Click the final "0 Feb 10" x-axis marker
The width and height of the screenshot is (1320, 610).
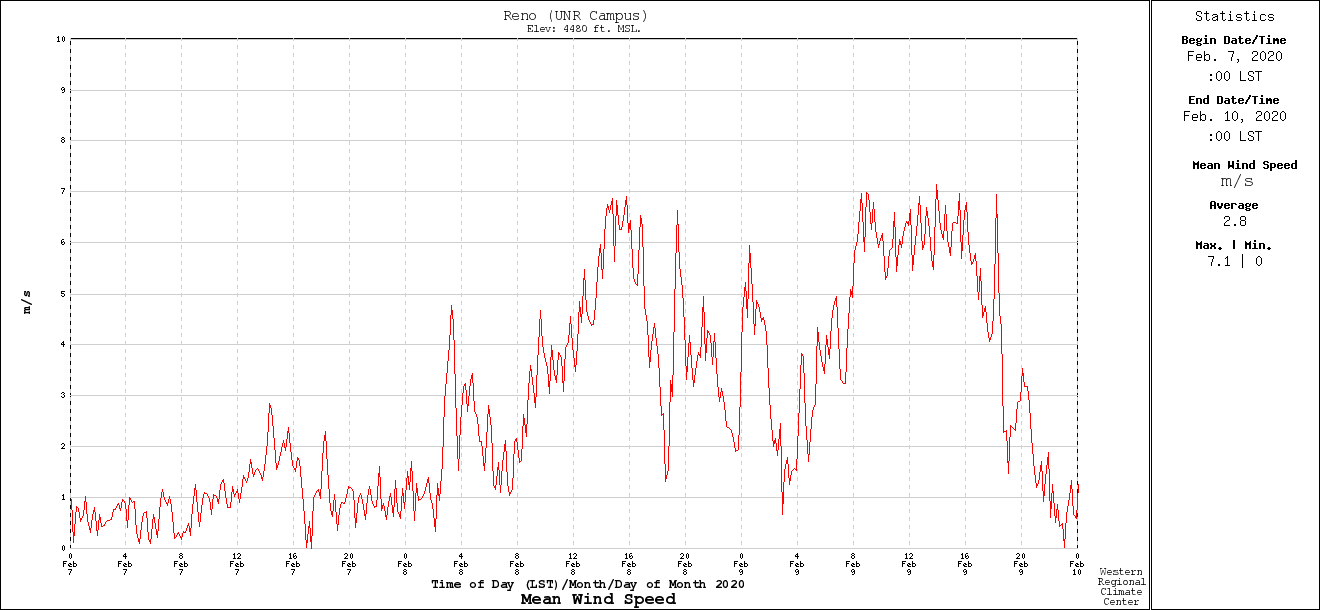tap(1077, 563)
